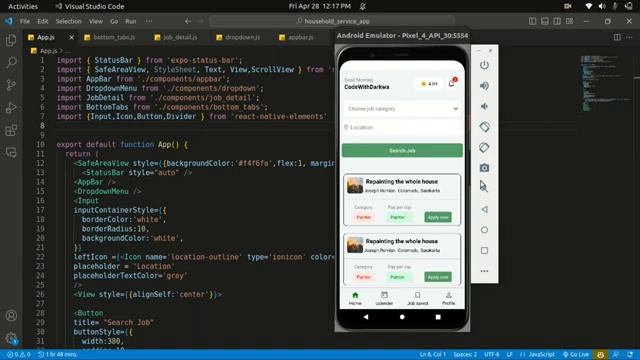The width and height of the screenshot is (640, 360).
Task: Click emulator Volume Up button
Action: pyautogui.click(x=484, y=86)
